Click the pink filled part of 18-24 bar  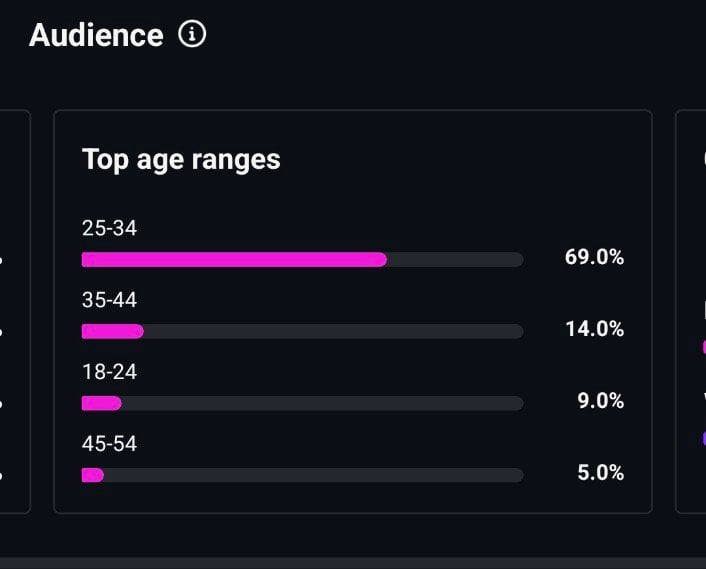click(x=101, y=403)
